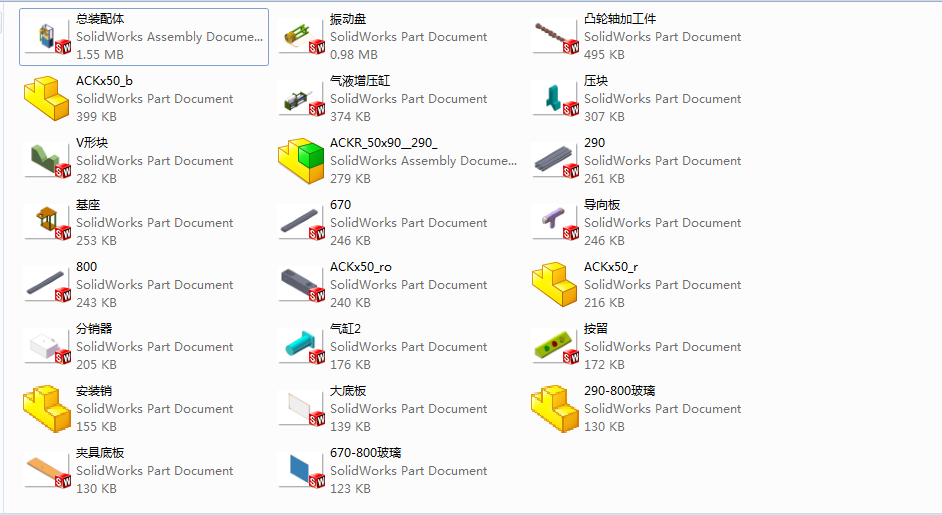Select the ACKx50_ro part icon

point(301,285)
